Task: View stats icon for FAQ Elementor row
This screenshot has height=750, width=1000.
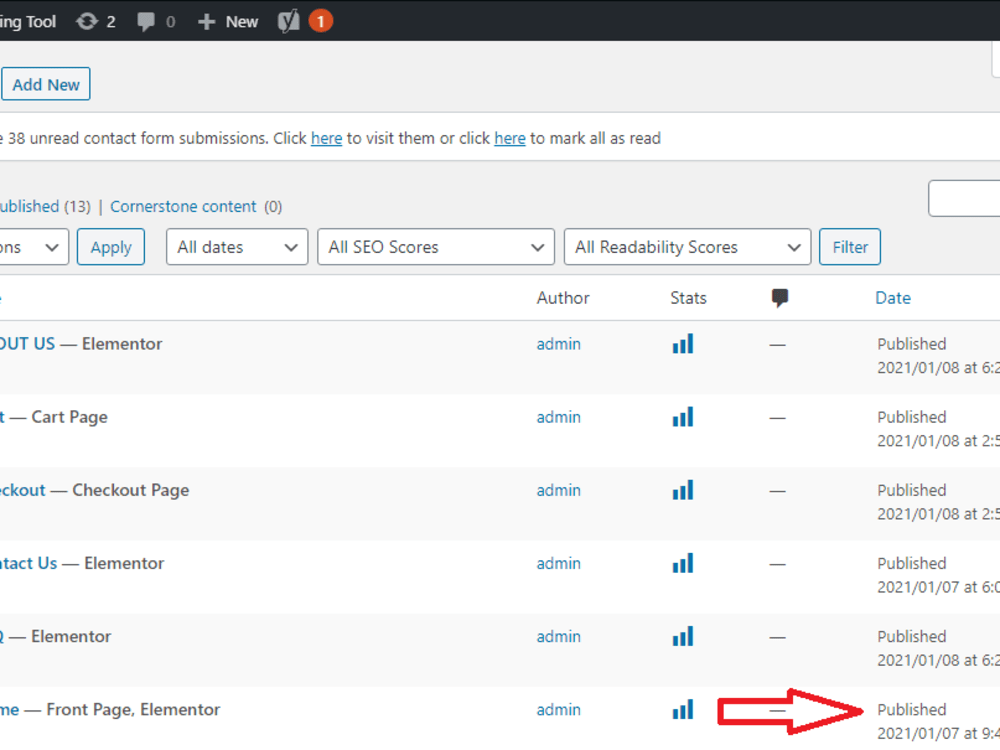Action: (682, 636)
